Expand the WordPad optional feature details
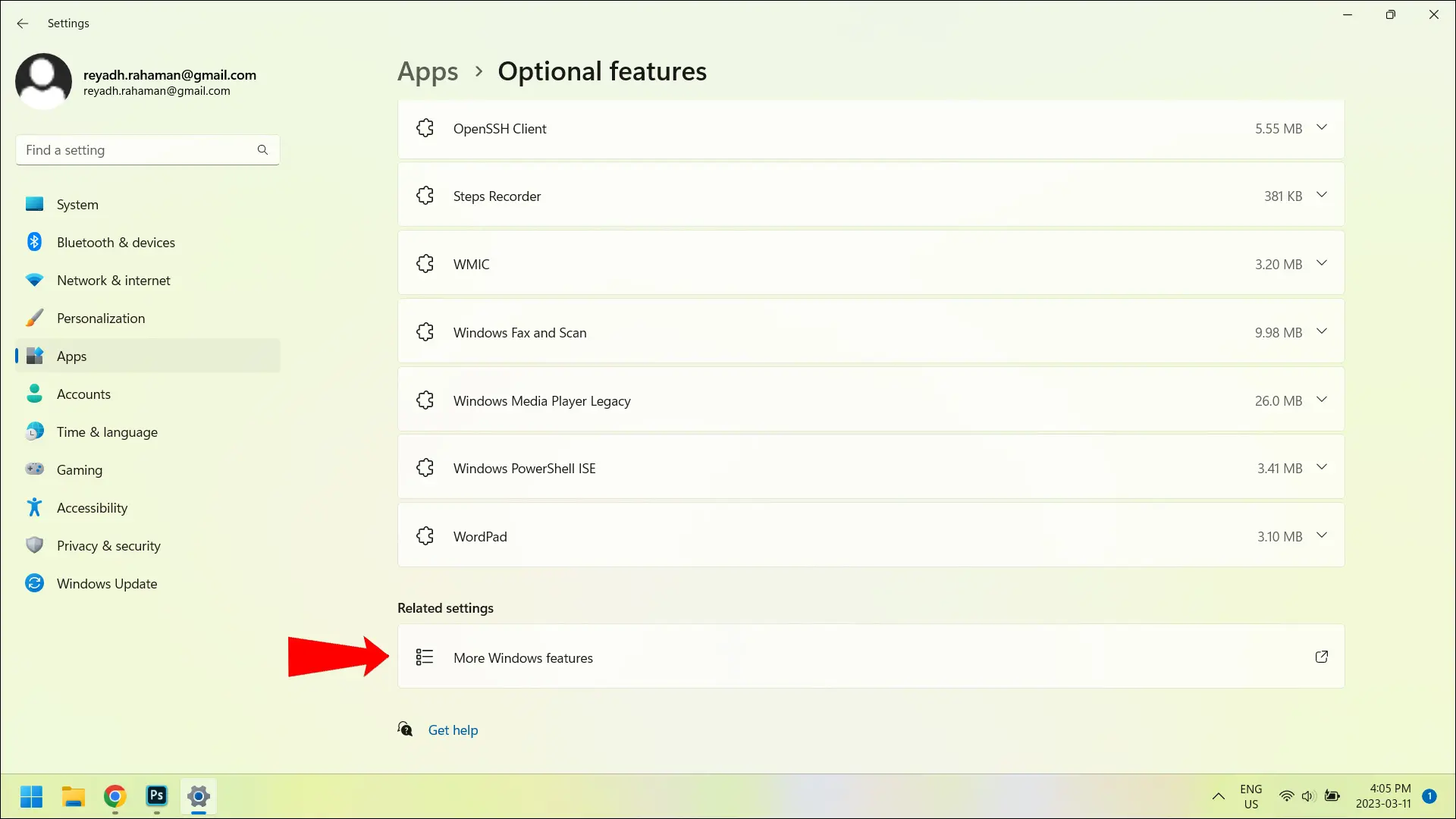This screenshot has width=1456, height=819. (x=1321, y=536)
